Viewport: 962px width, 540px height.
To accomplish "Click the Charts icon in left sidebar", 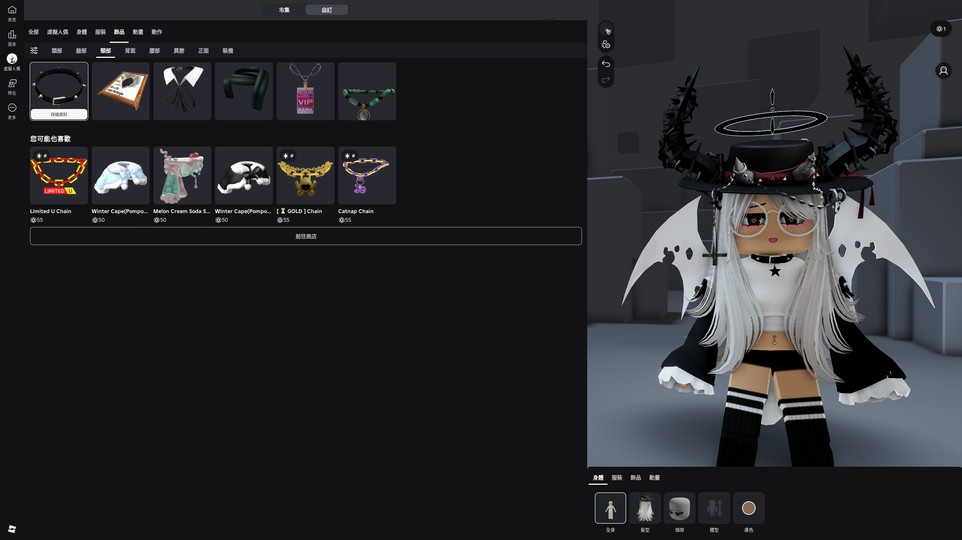I will [12, 35].
